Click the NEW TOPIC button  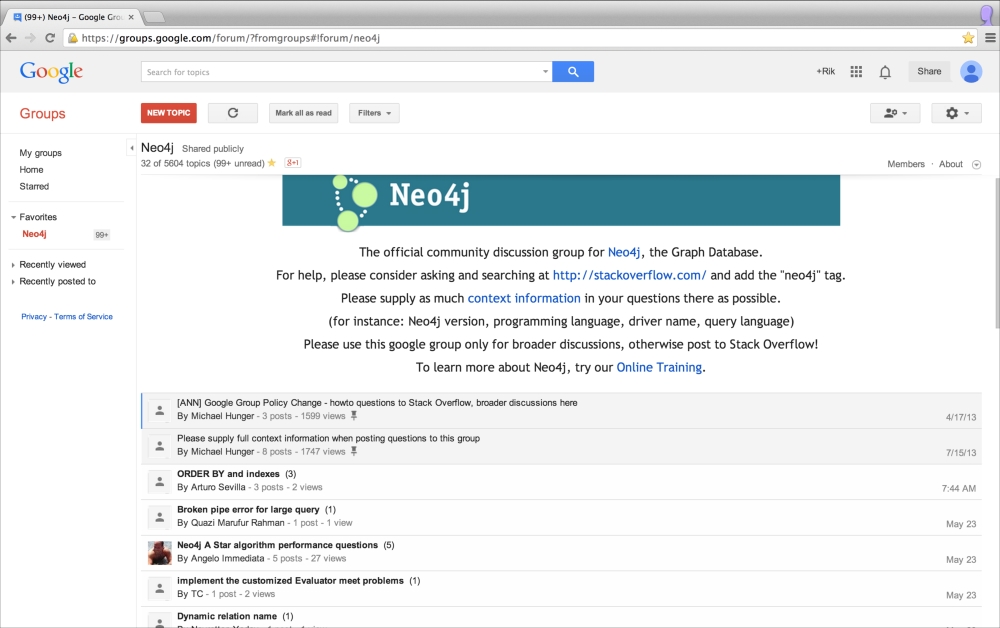[x=168, y=113]
